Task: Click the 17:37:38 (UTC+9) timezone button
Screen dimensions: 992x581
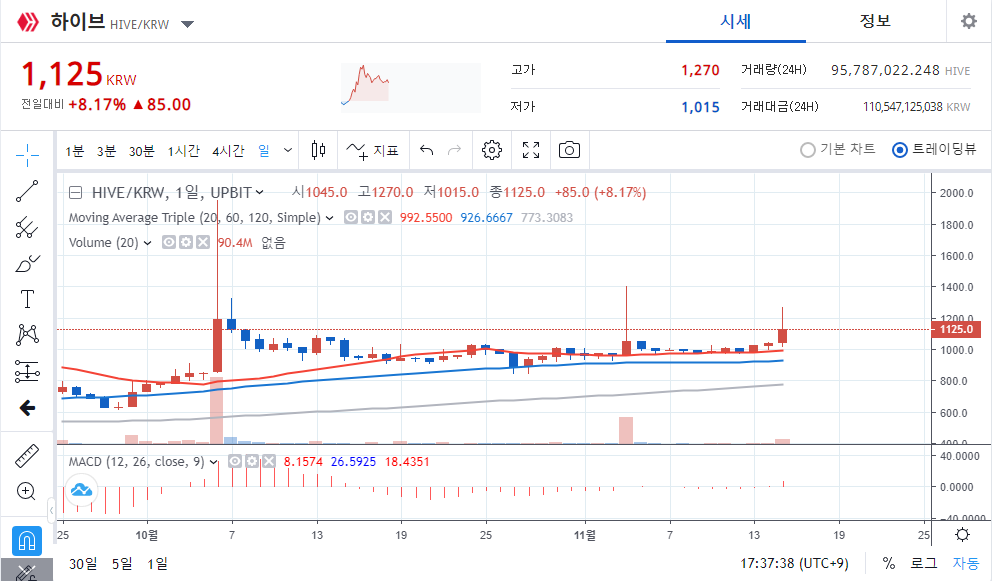Action: [x=795, y=563]
